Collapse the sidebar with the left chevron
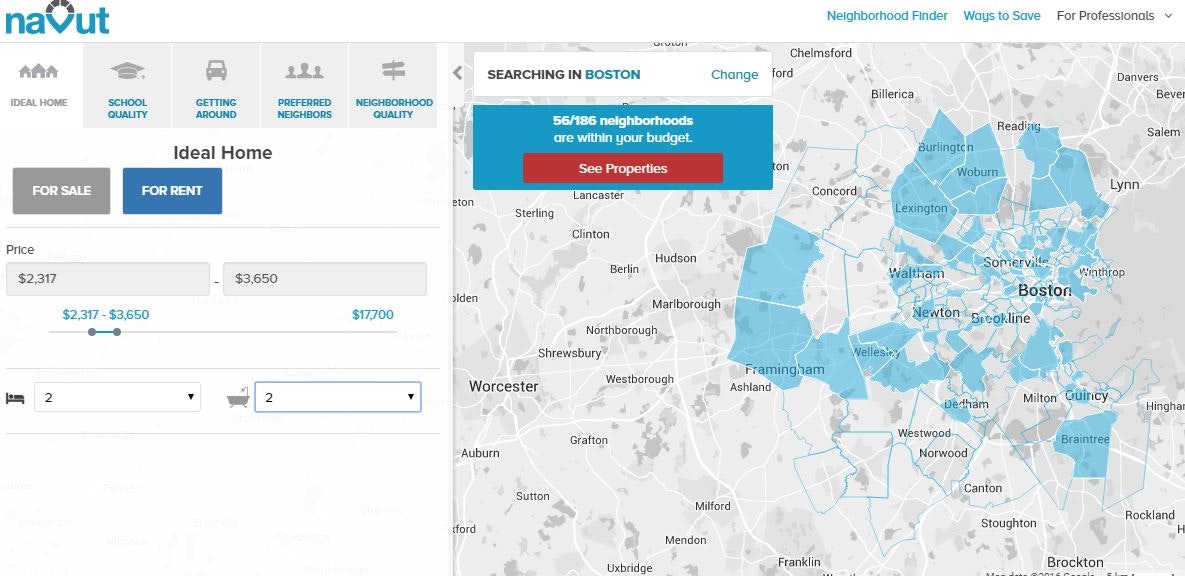Viewport: 1185px width, 576px height. coord(457,72)
